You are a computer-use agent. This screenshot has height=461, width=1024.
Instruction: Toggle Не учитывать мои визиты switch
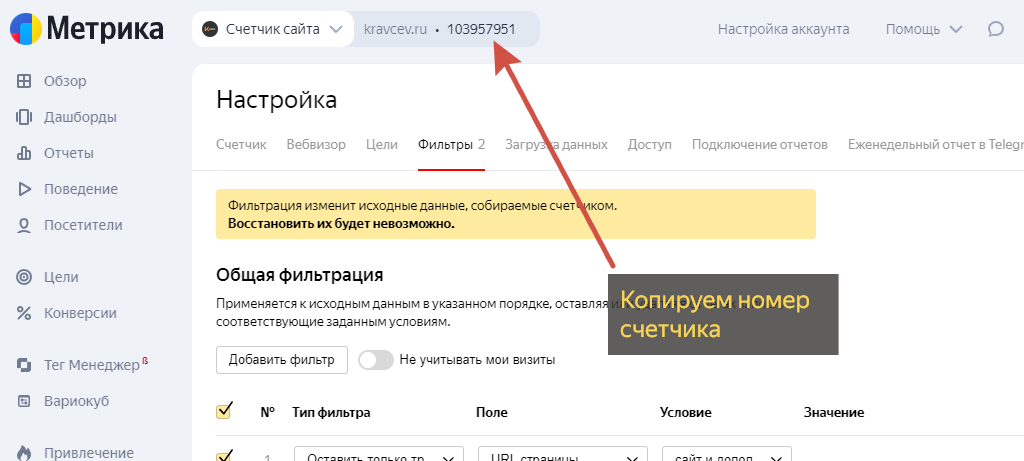pyautogui.click(x=376, y=360)
